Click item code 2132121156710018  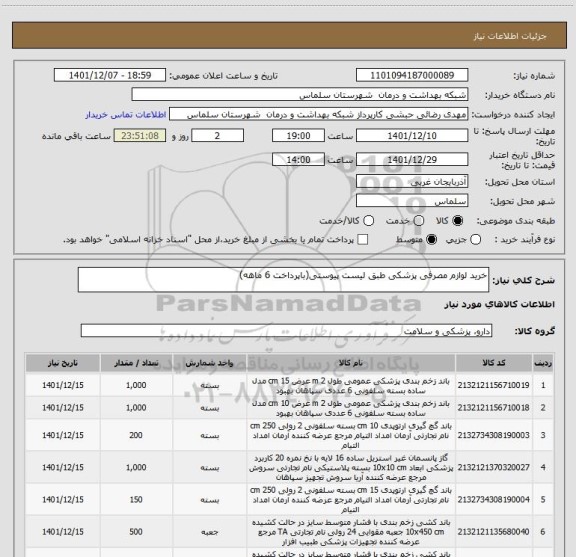click(x=493, y=407)
